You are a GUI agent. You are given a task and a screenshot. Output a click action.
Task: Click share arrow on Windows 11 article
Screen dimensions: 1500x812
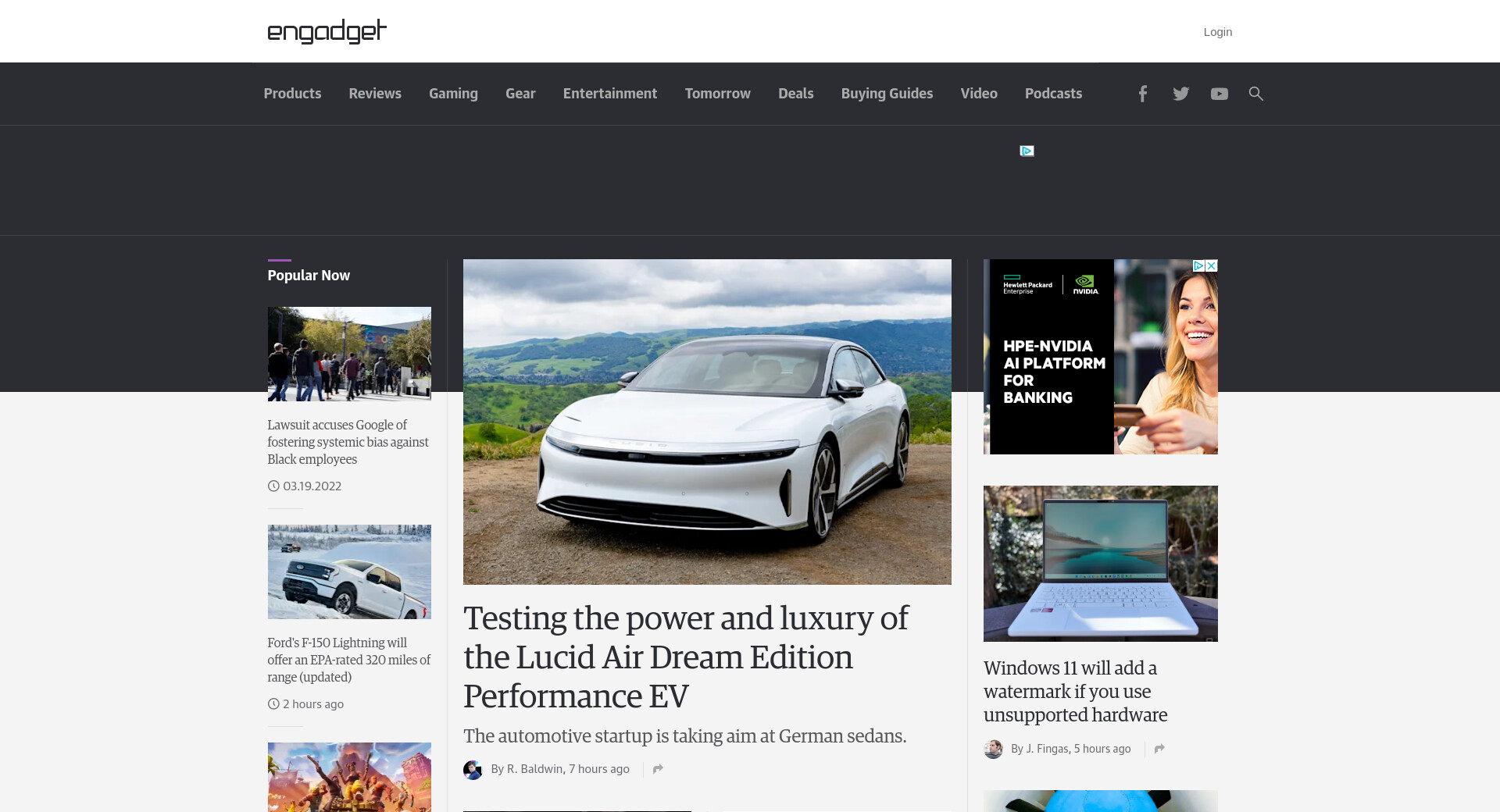tap(1159, 749)
